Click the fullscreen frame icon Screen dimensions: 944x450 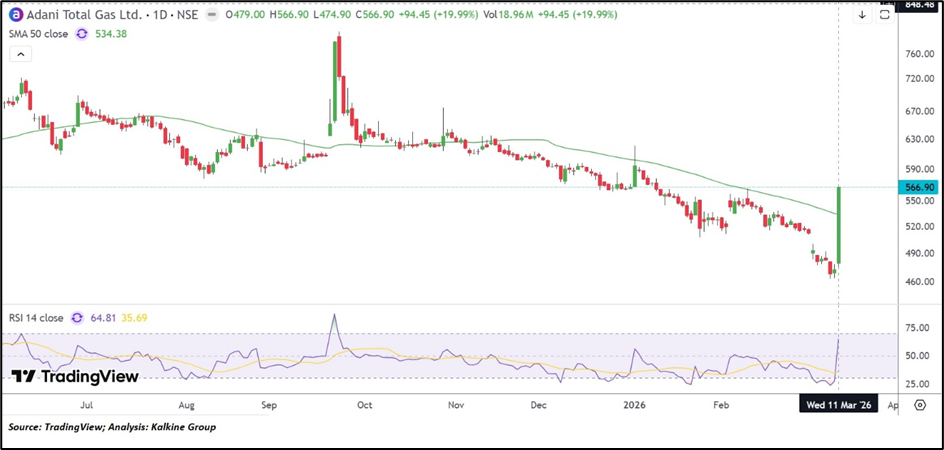tap(884, 15)
